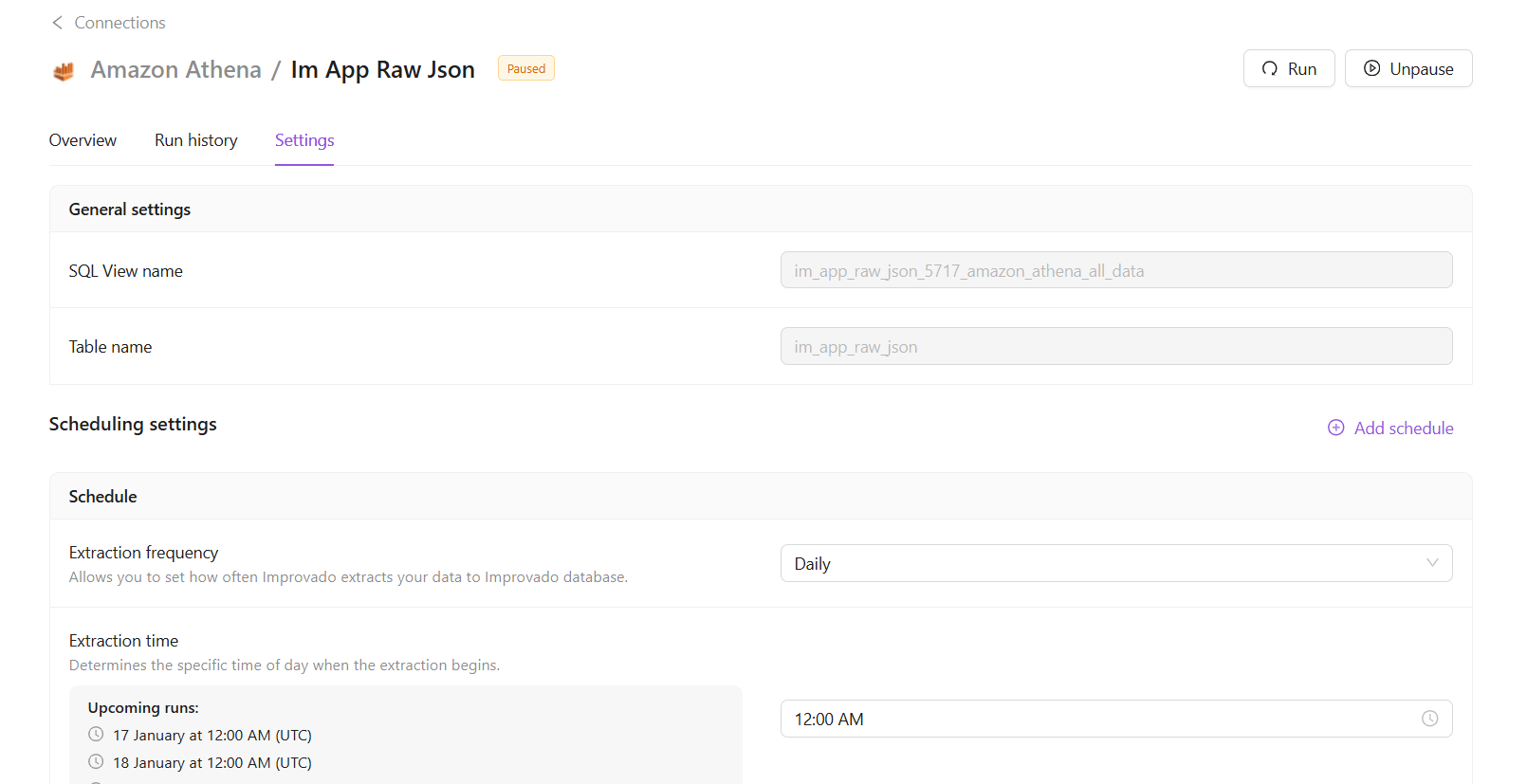
Task: Open the Amazon Athena breadcrumb
Action: click(x=175, y=70)
